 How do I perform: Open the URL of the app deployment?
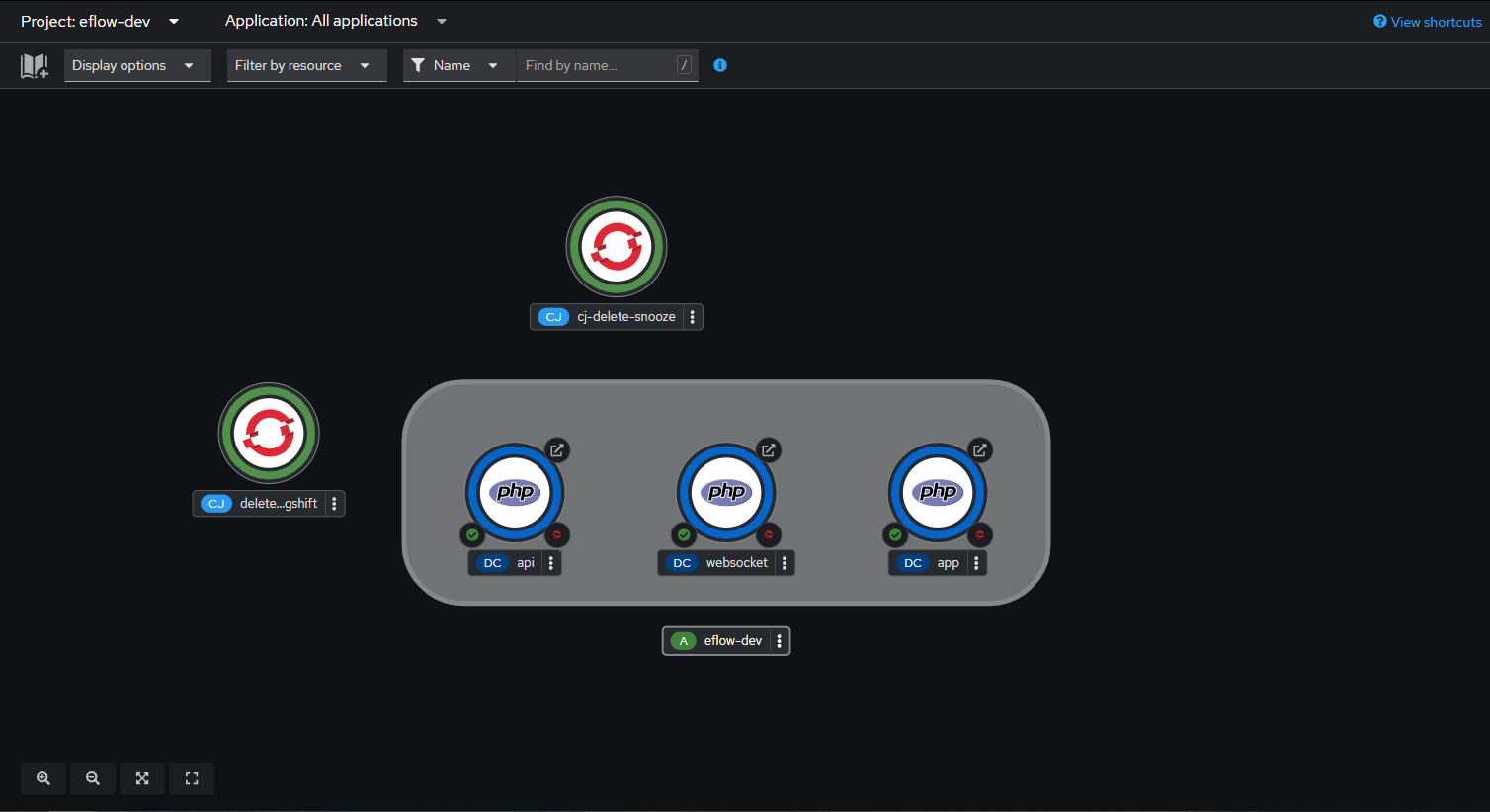tap(980, 450)
